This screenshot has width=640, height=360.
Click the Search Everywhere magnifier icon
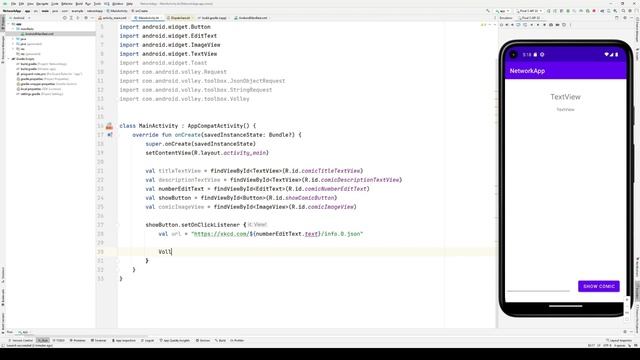pos(623,11)
